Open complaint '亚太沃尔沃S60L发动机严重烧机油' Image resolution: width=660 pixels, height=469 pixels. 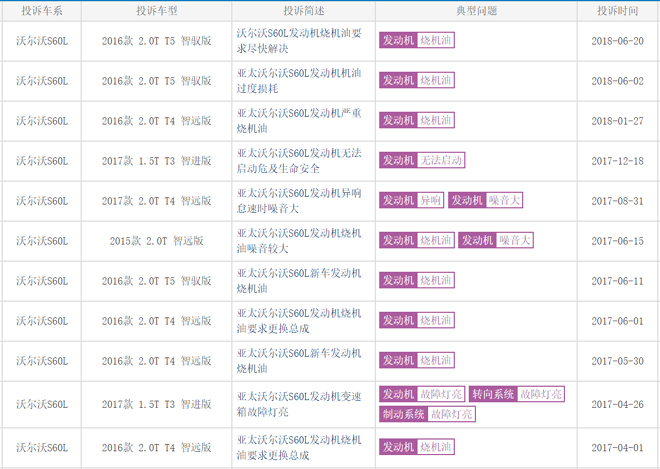[x=299, y=121]
